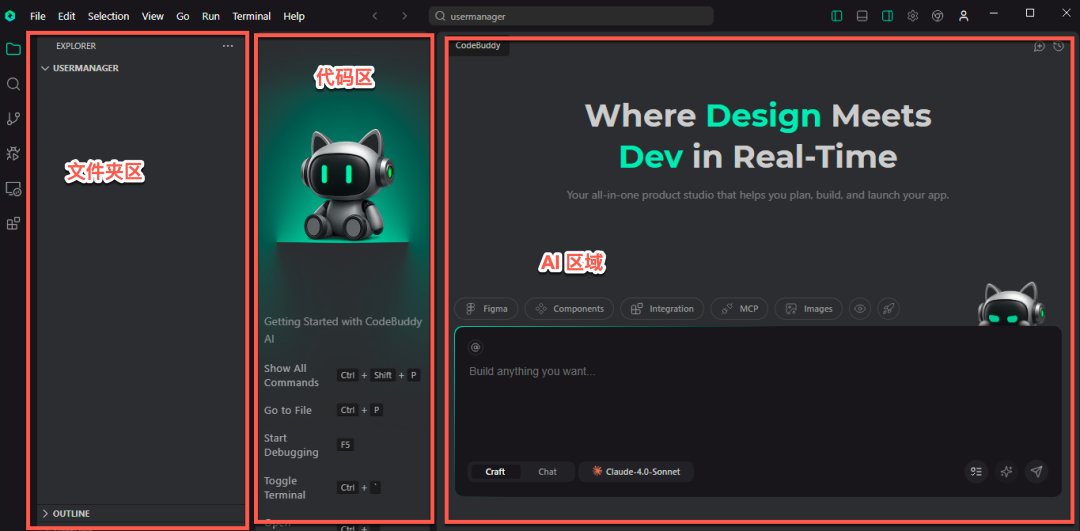Click the usermanager command search box

tap(571, 16)
